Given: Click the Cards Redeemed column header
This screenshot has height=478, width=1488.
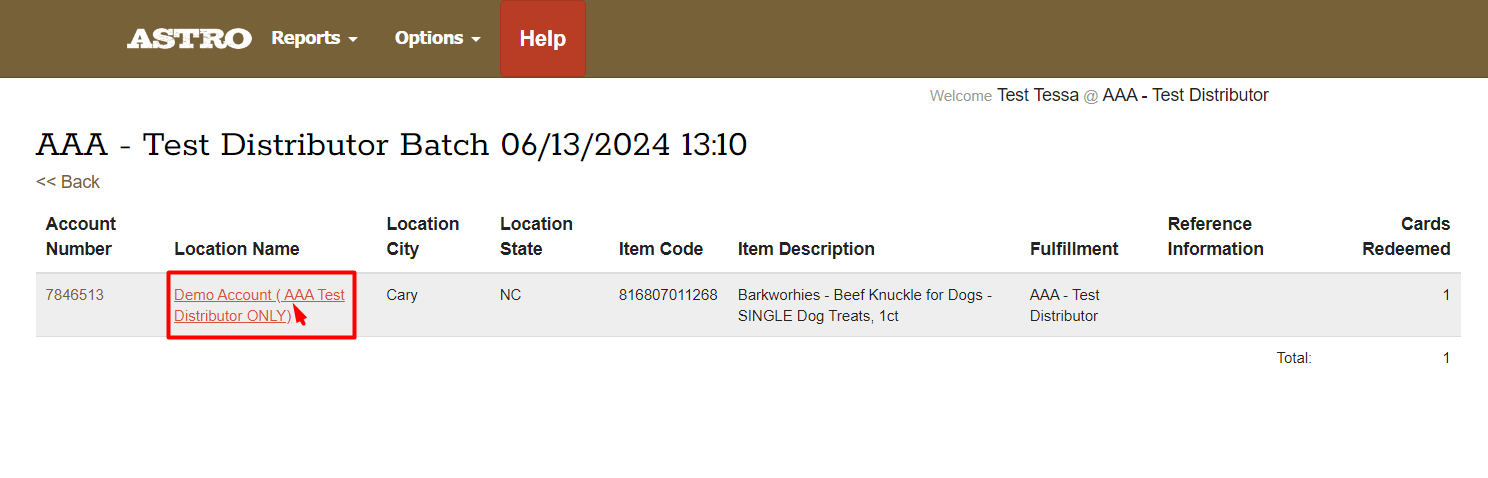Looking at the screenshot, I should [1406, 236].
